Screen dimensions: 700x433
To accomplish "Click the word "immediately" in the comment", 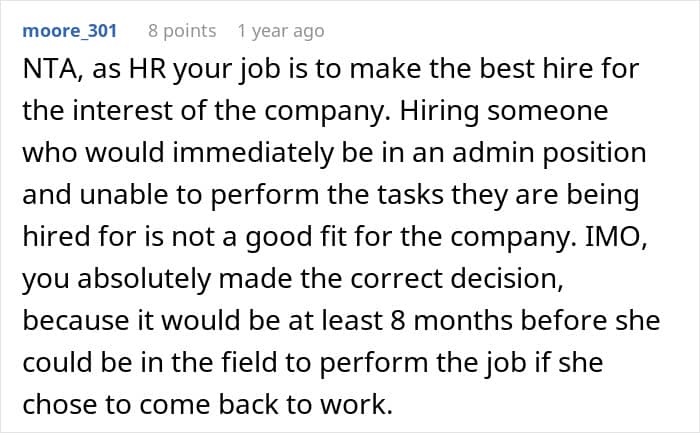I will tap(249, 156).
